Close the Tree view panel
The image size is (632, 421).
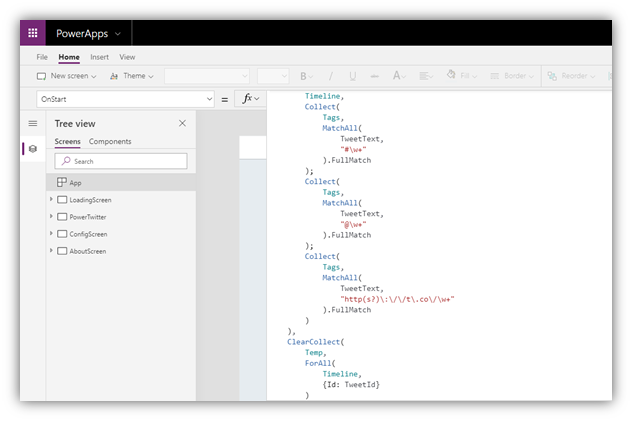point(182,123)
